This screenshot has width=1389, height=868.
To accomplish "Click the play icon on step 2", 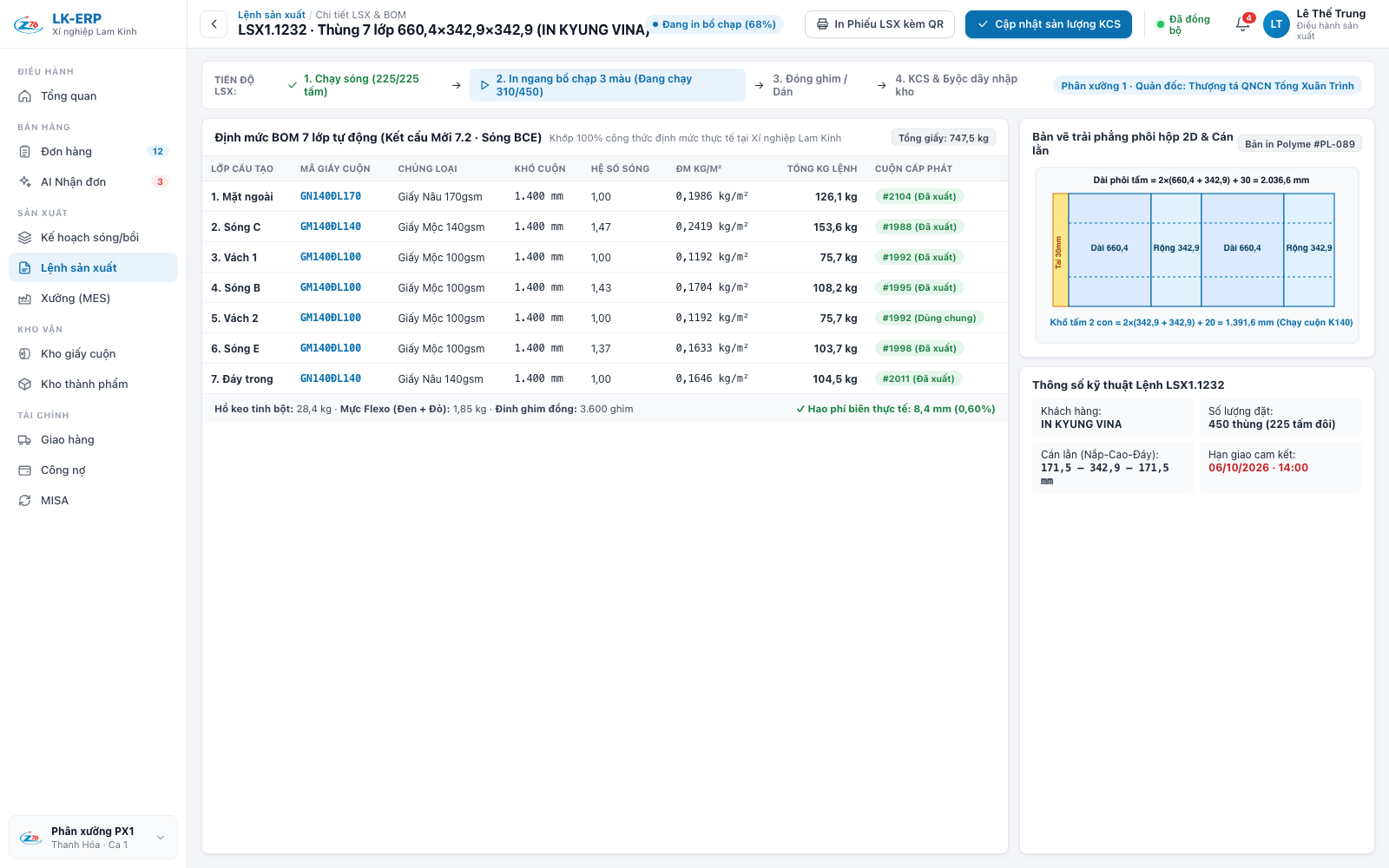I will [x=484, y=85].
